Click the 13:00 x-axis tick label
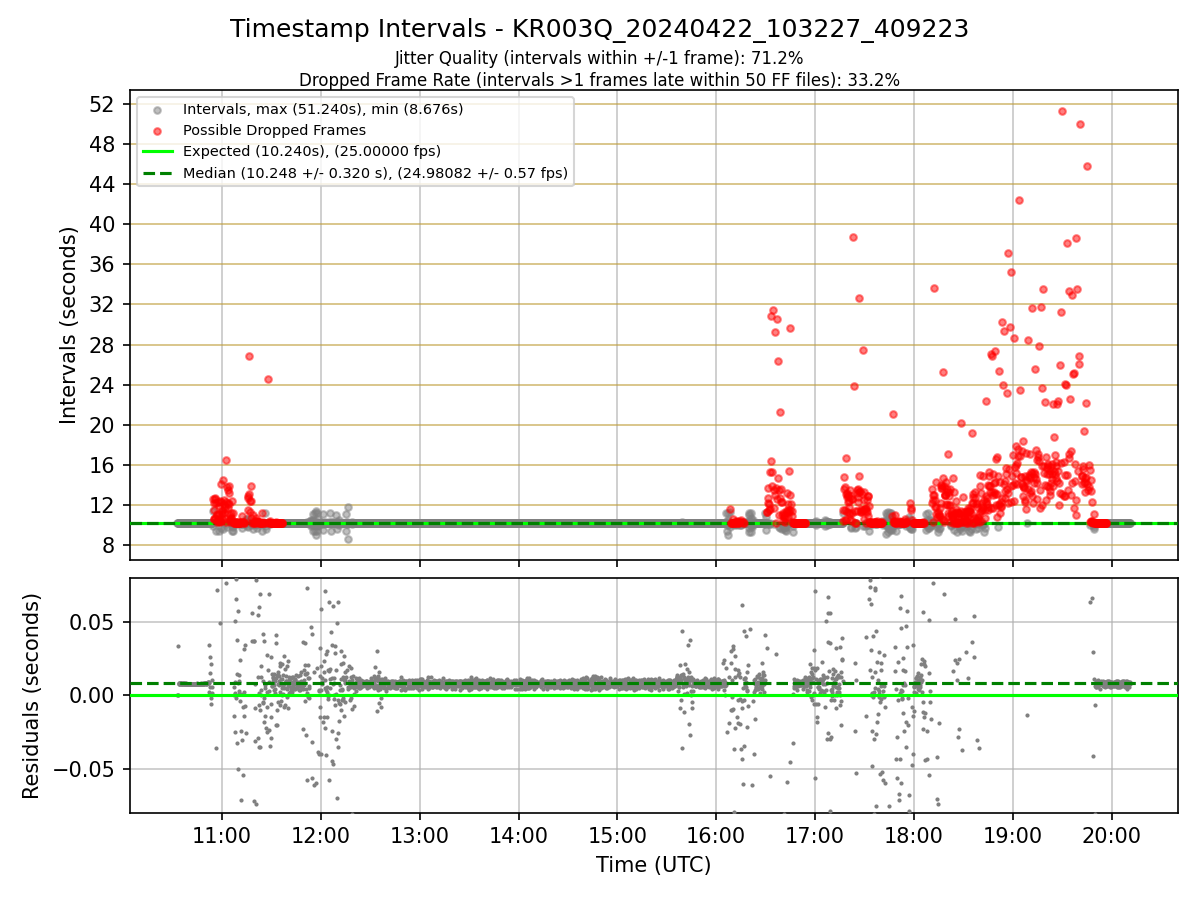 [x=419, y=836]
